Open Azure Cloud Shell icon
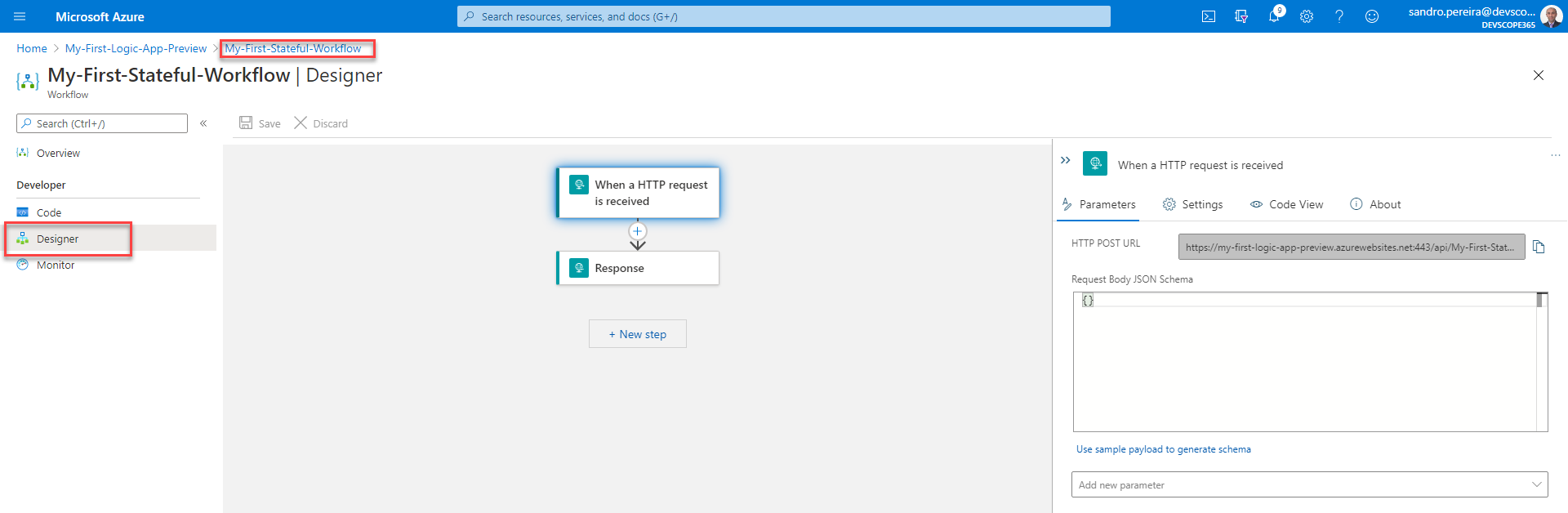1568x513 pixels. 1209,16
